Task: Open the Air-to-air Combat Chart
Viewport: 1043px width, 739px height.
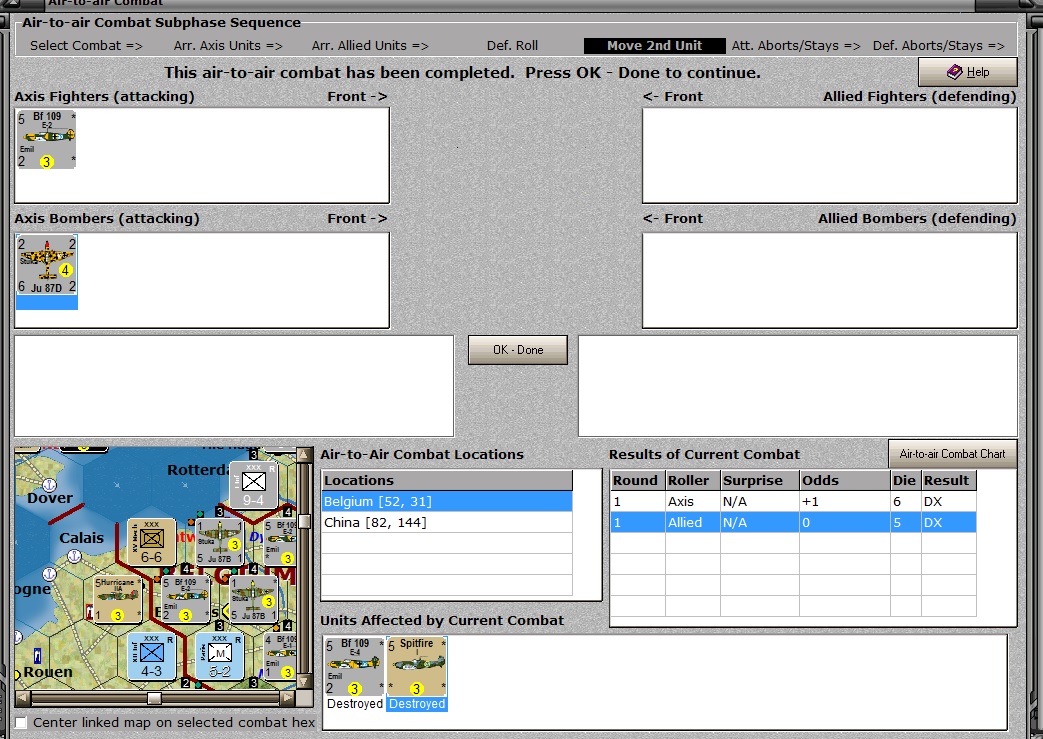Action: pos(953,454)
